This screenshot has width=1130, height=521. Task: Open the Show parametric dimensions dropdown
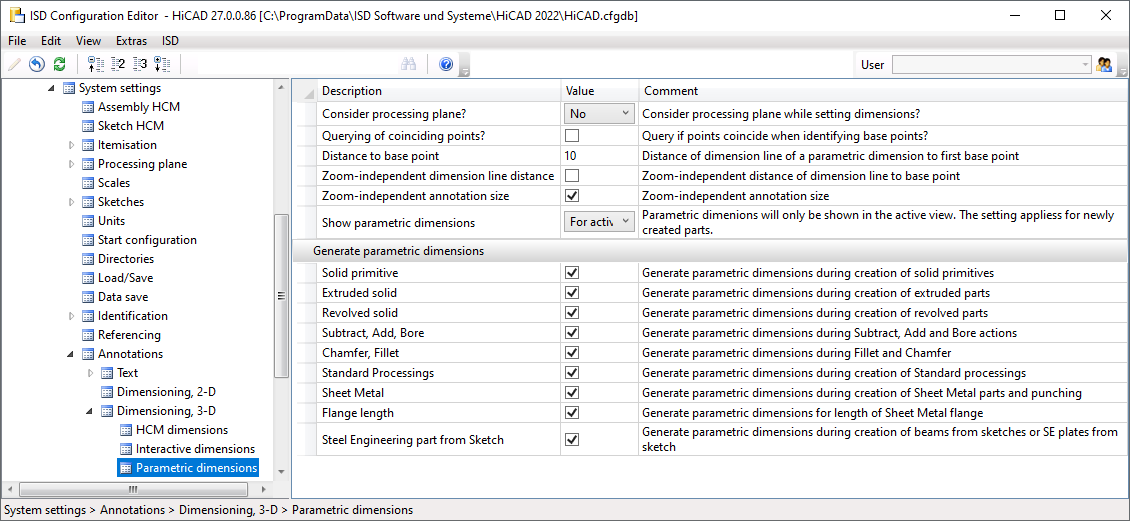pyautogui.click(x=599, y=222)
